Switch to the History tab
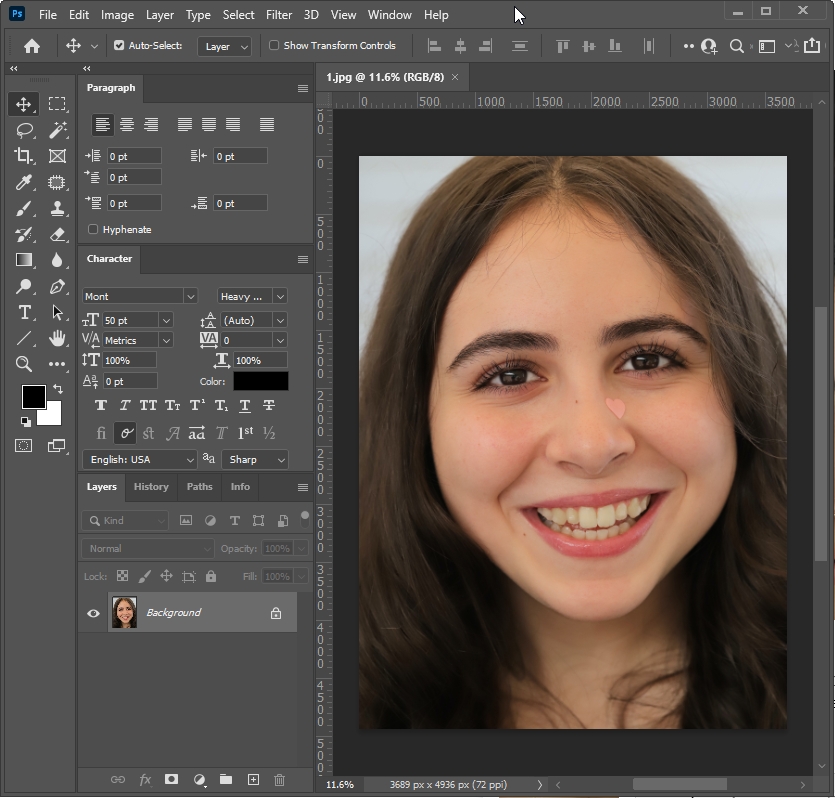835x798 pixels. 151,487
